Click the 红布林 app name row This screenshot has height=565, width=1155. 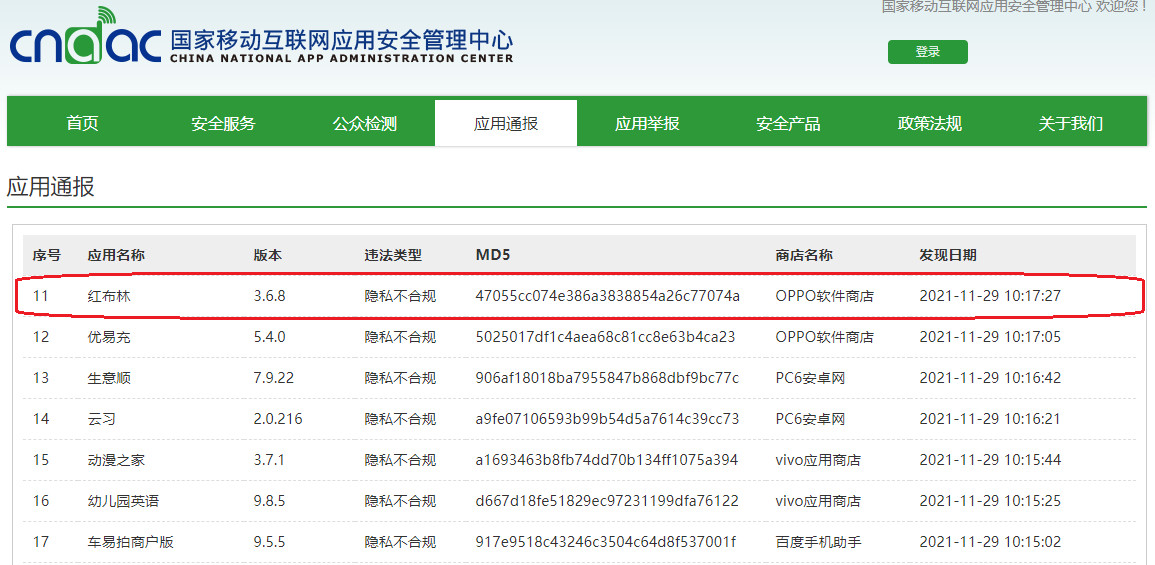[109, 296]
